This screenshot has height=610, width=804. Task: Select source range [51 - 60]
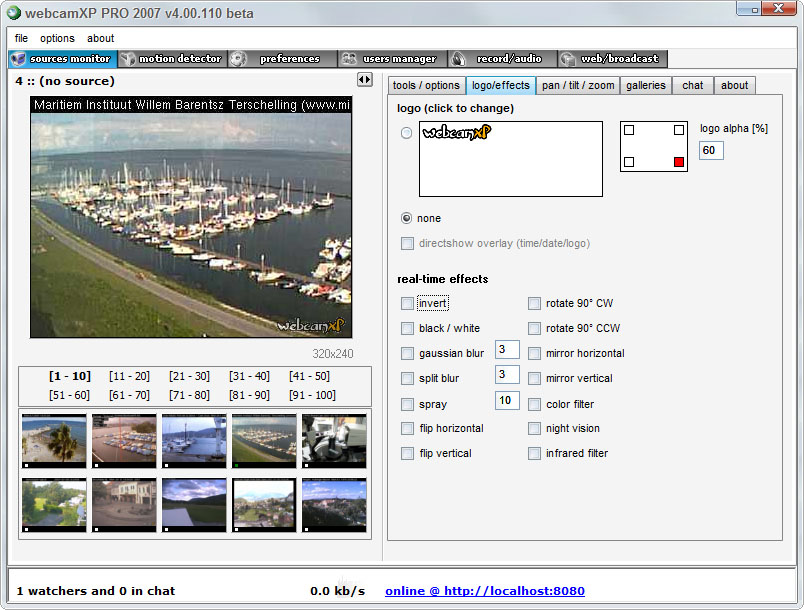[70, 395]
